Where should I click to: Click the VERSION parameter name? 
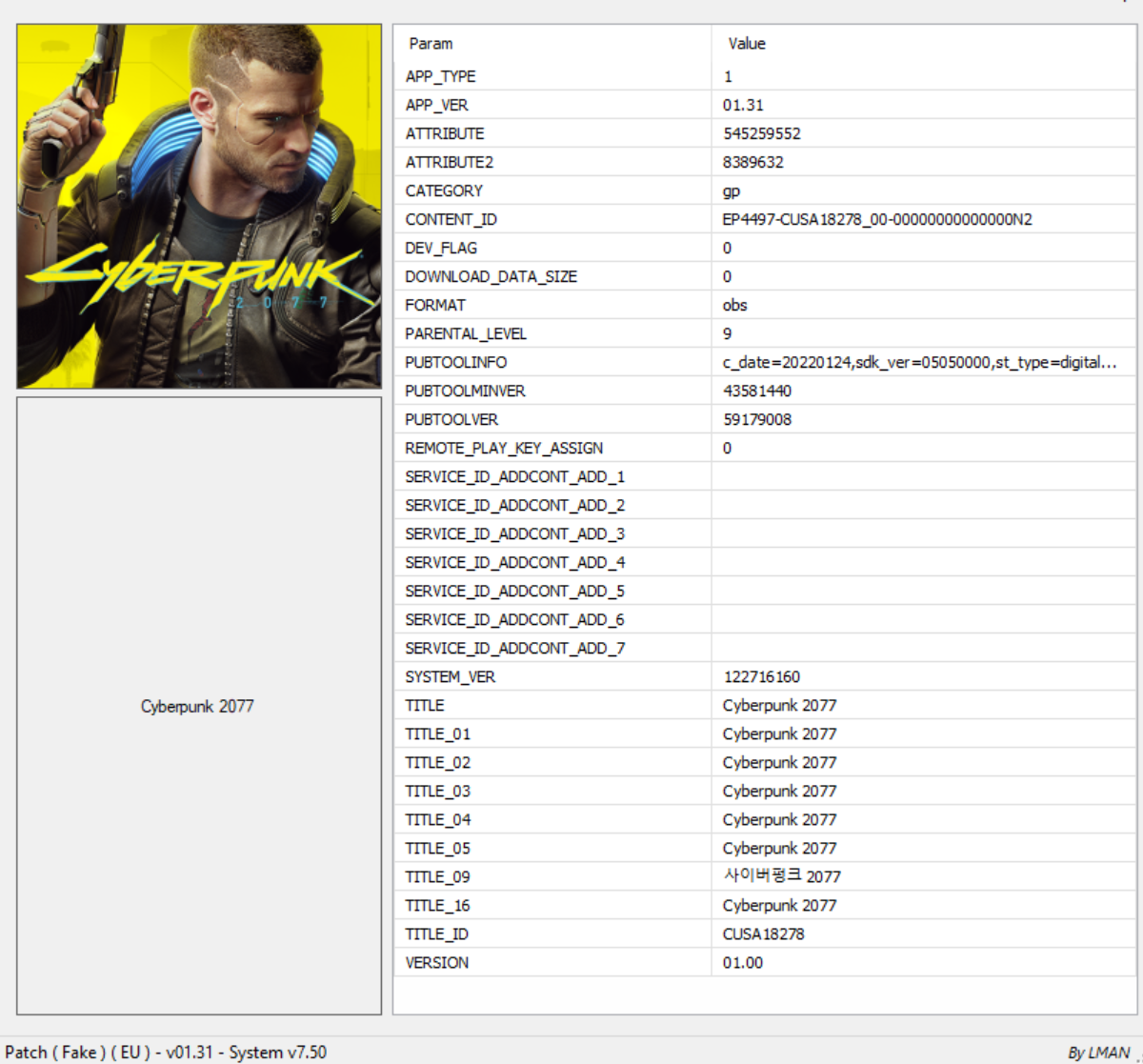click(x=437, y=962)
